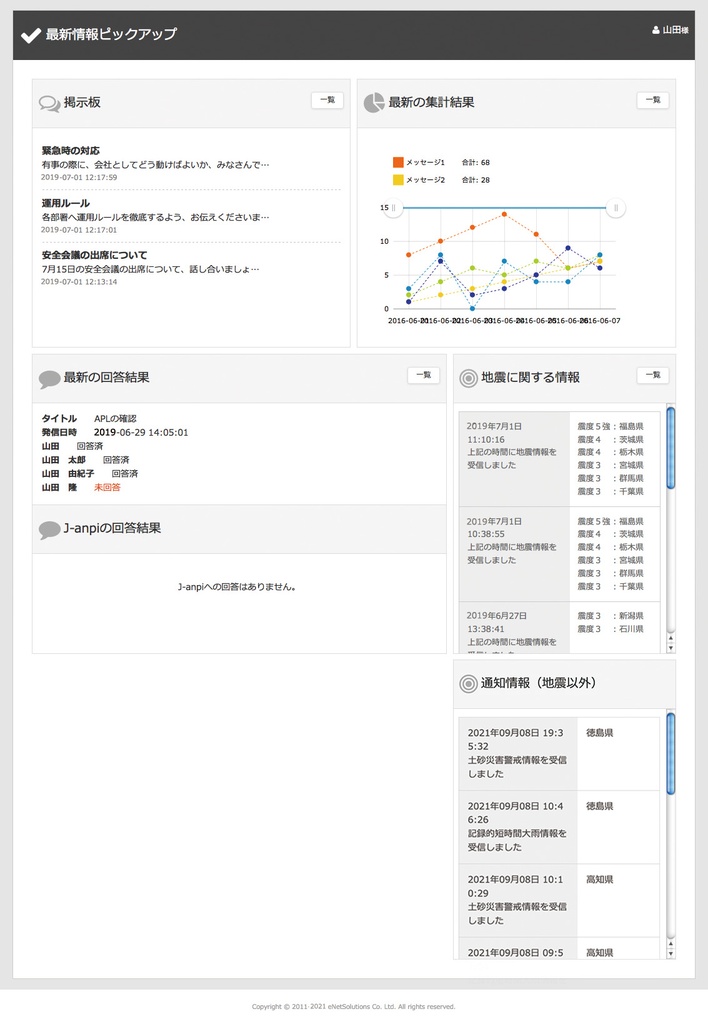The width and height of the screenshot is (708, 1024).
Task: Click the speech bubble icon beside 最新の回答結果
Action: 50,379
